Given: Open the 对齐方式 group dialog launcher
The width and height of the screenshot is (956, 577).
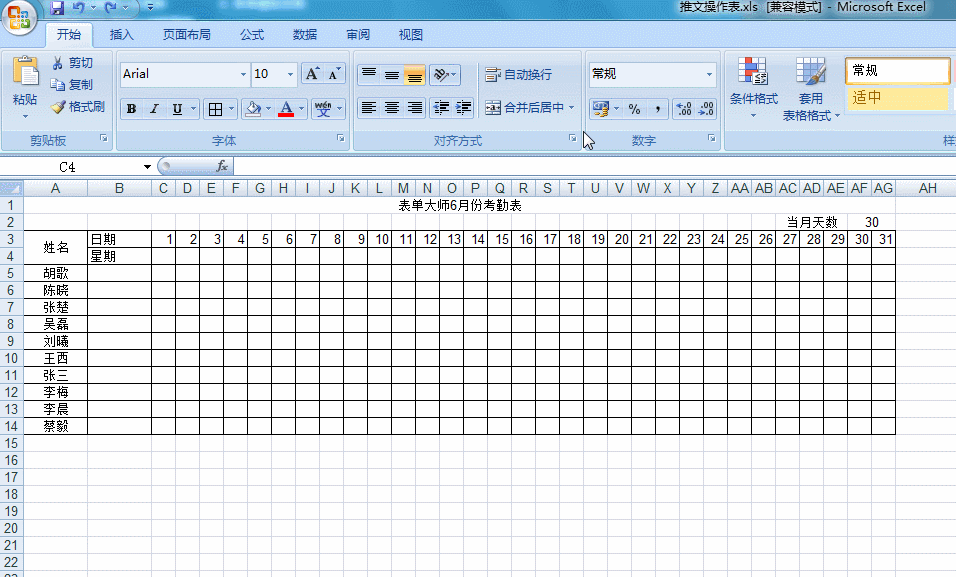Looking at the screenshot, I should click(x=573, y=138).
